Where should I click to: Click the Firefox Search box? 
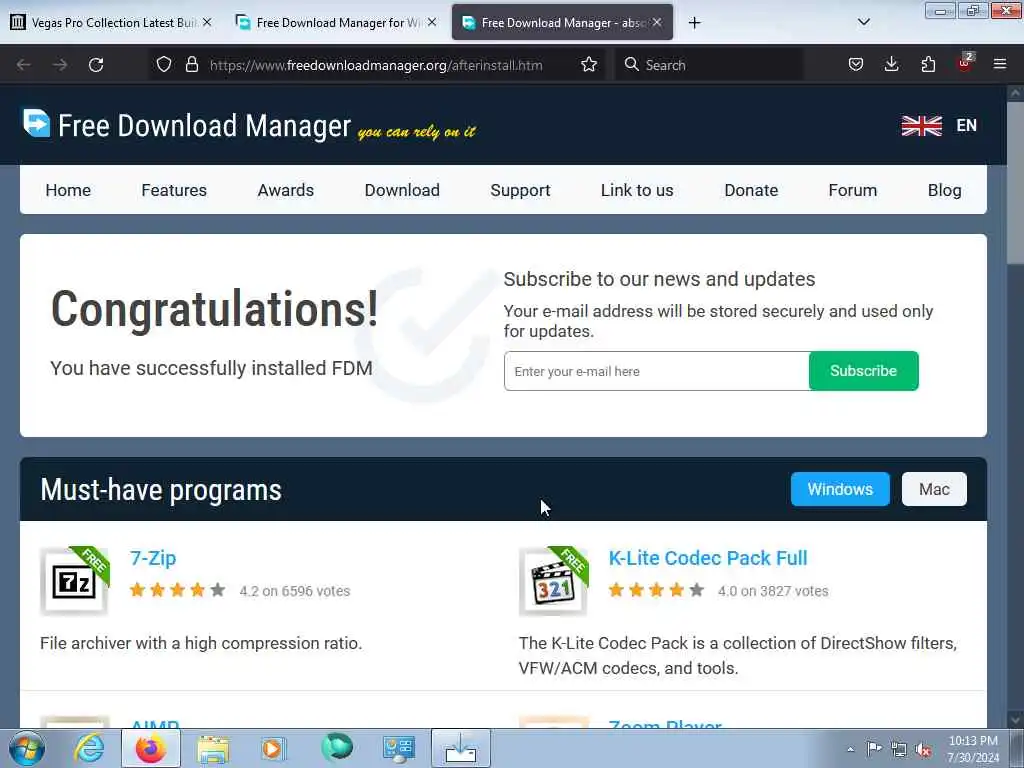click(x=709, y=65)
